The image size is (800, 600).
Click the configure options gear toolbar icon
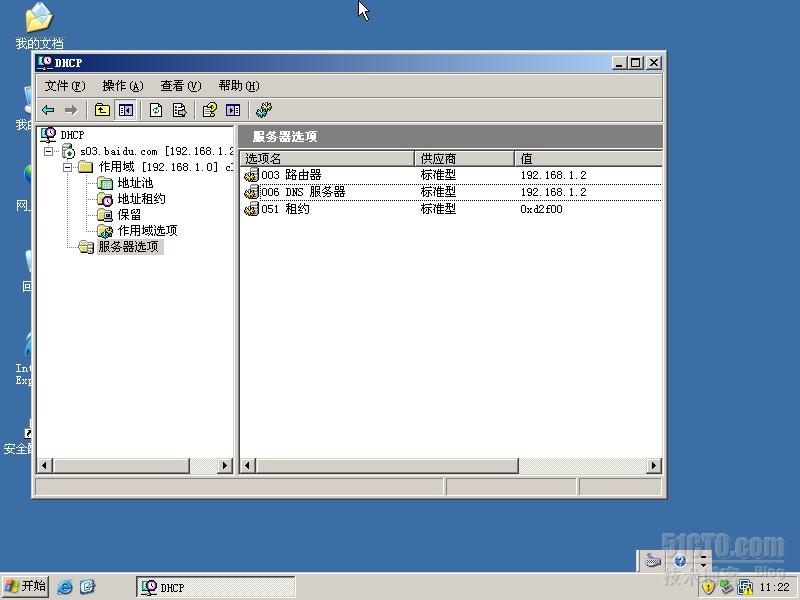click(x=264, y=110)
